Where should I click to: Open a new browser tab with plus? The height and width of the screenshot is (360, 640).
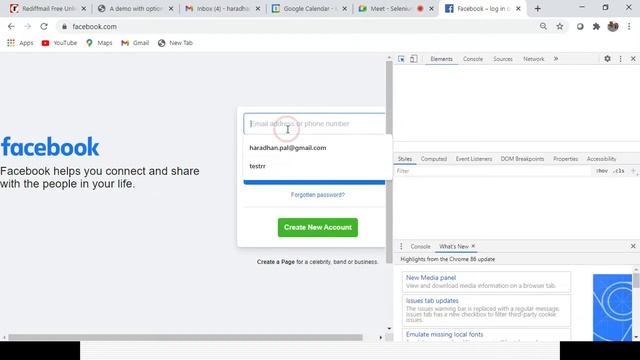click(538, 9)
